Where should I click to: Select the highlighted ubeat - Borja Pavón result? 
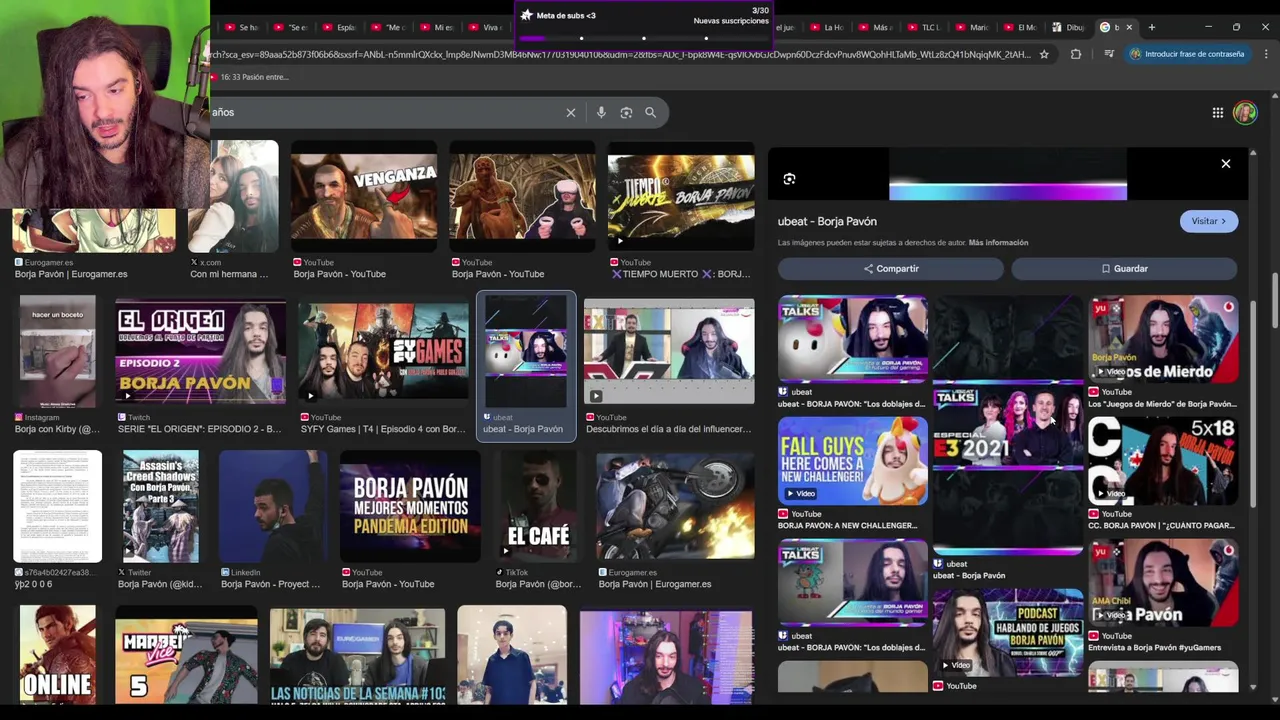pyautogui.click(x=526, y=365)
